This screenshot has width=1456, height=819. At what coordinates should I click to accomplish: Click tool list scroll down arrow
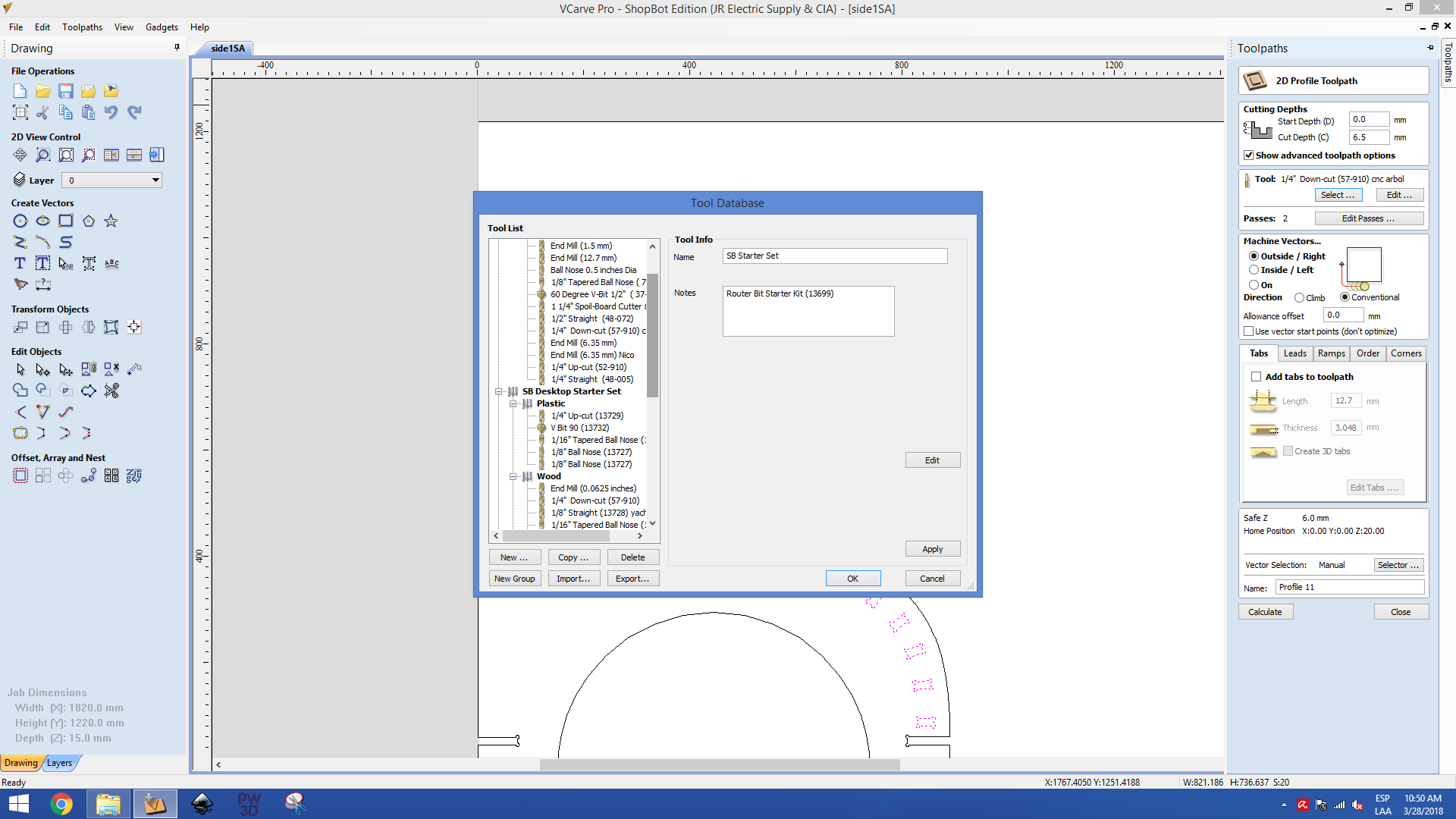click(652, 524)
